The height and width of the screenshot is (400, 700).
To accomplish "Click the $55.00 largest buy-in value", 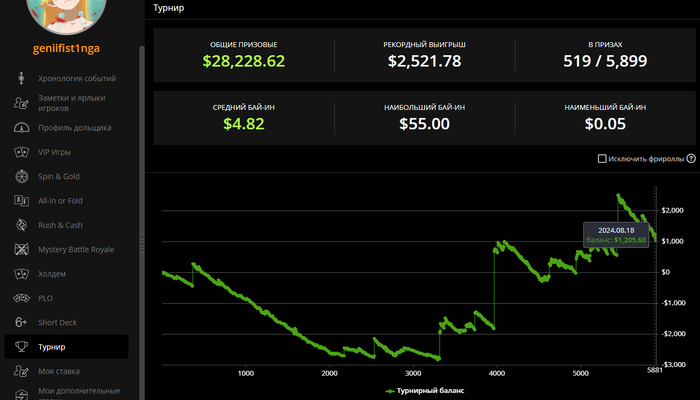I will coord(424,124).
